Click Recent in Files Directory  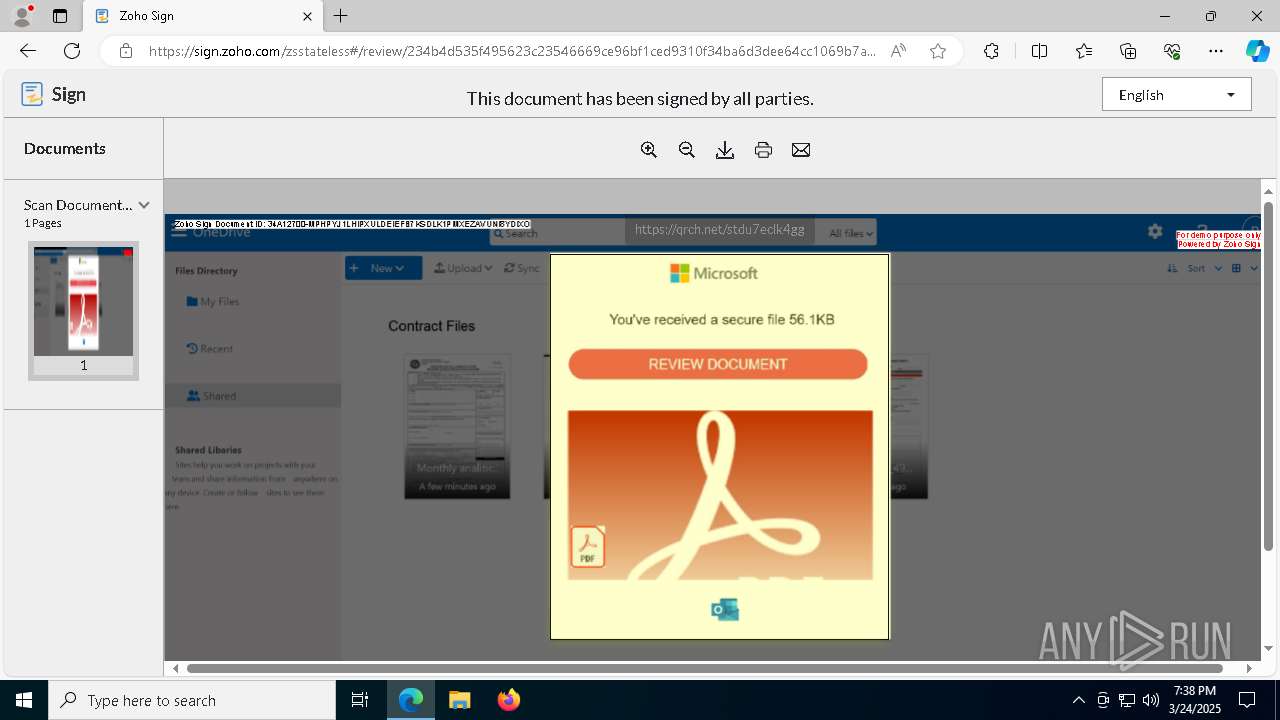(x=210, y=349)
